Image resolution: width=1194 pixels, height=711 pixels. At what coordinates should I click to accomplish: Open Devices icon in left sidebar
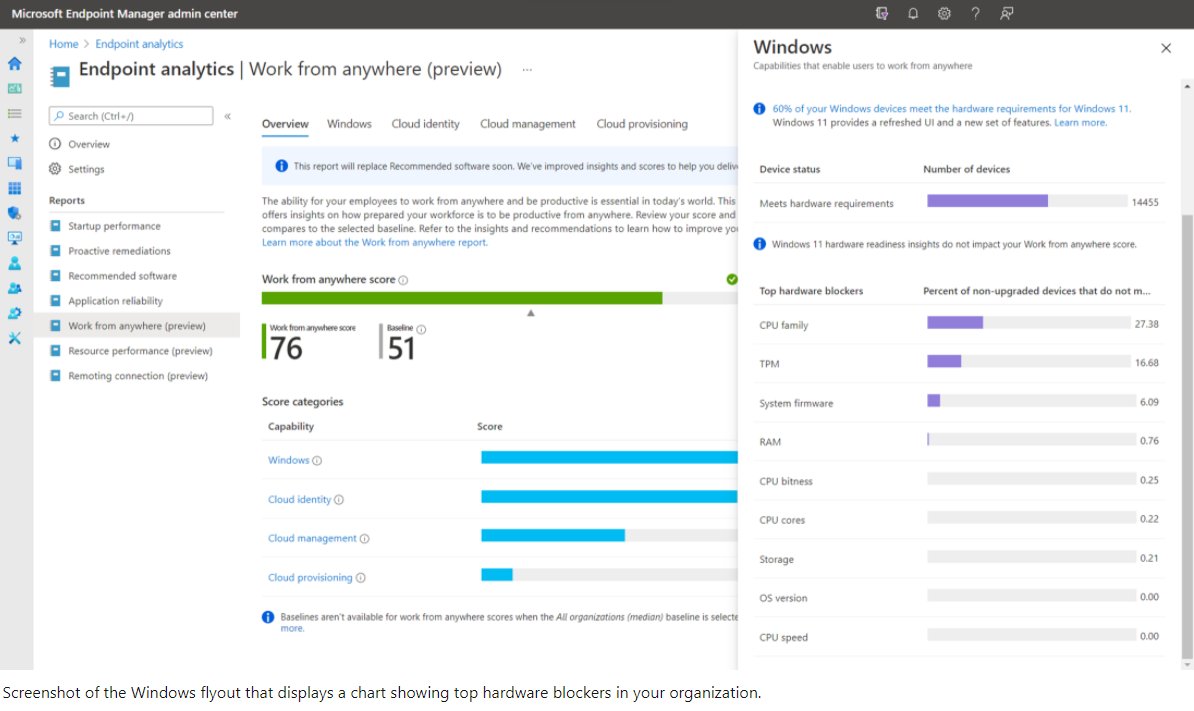click(x=14, y=163)
